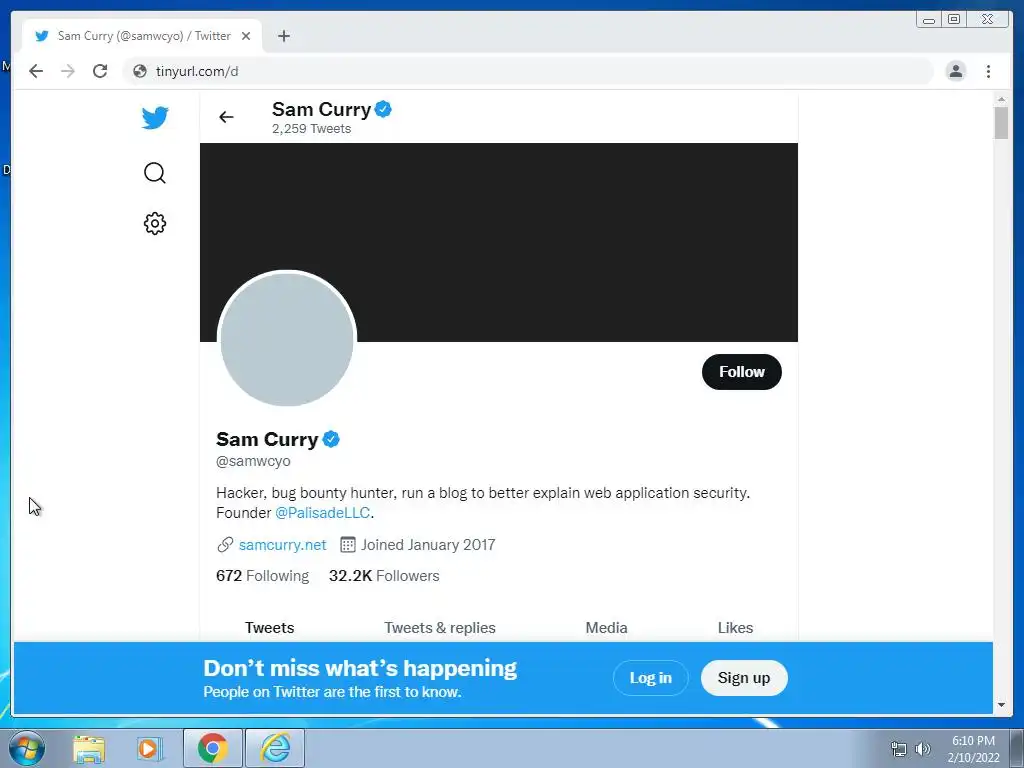1024x768 pixels.
Task: Open a new tab with the plus icon
Action: [x=283, y=36]
